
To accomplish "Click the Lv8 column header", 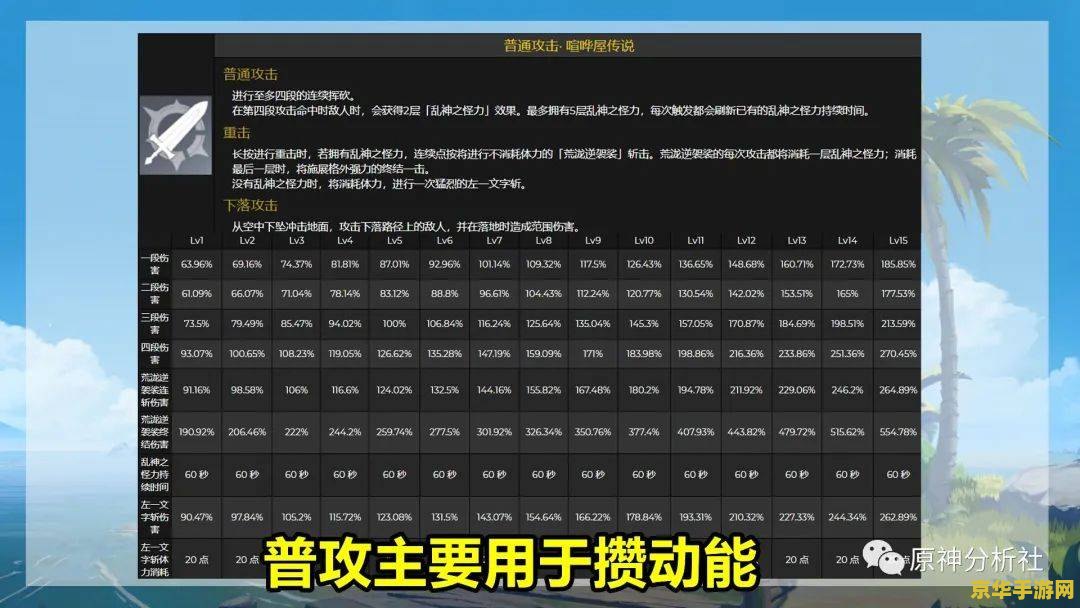I will pos(543,240).
